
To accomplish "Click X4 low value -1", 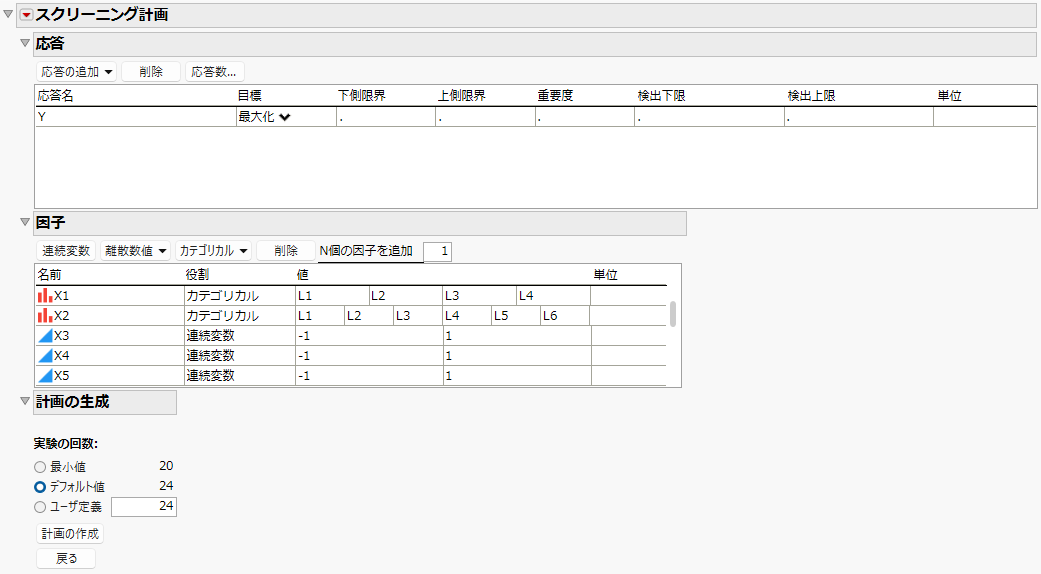I will tap(369, 356).
